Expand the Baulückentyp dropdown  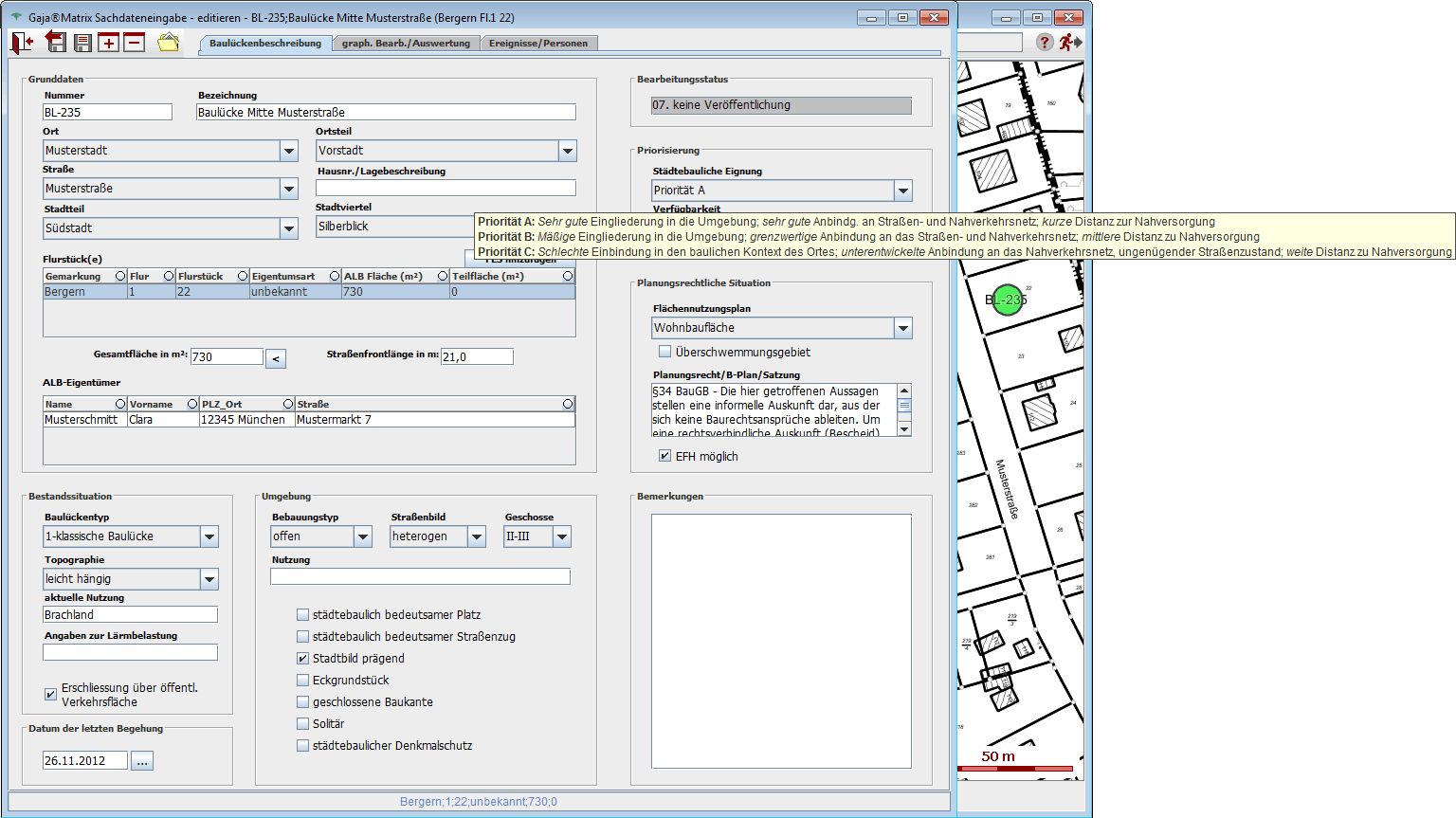click(x=209, y=536)
